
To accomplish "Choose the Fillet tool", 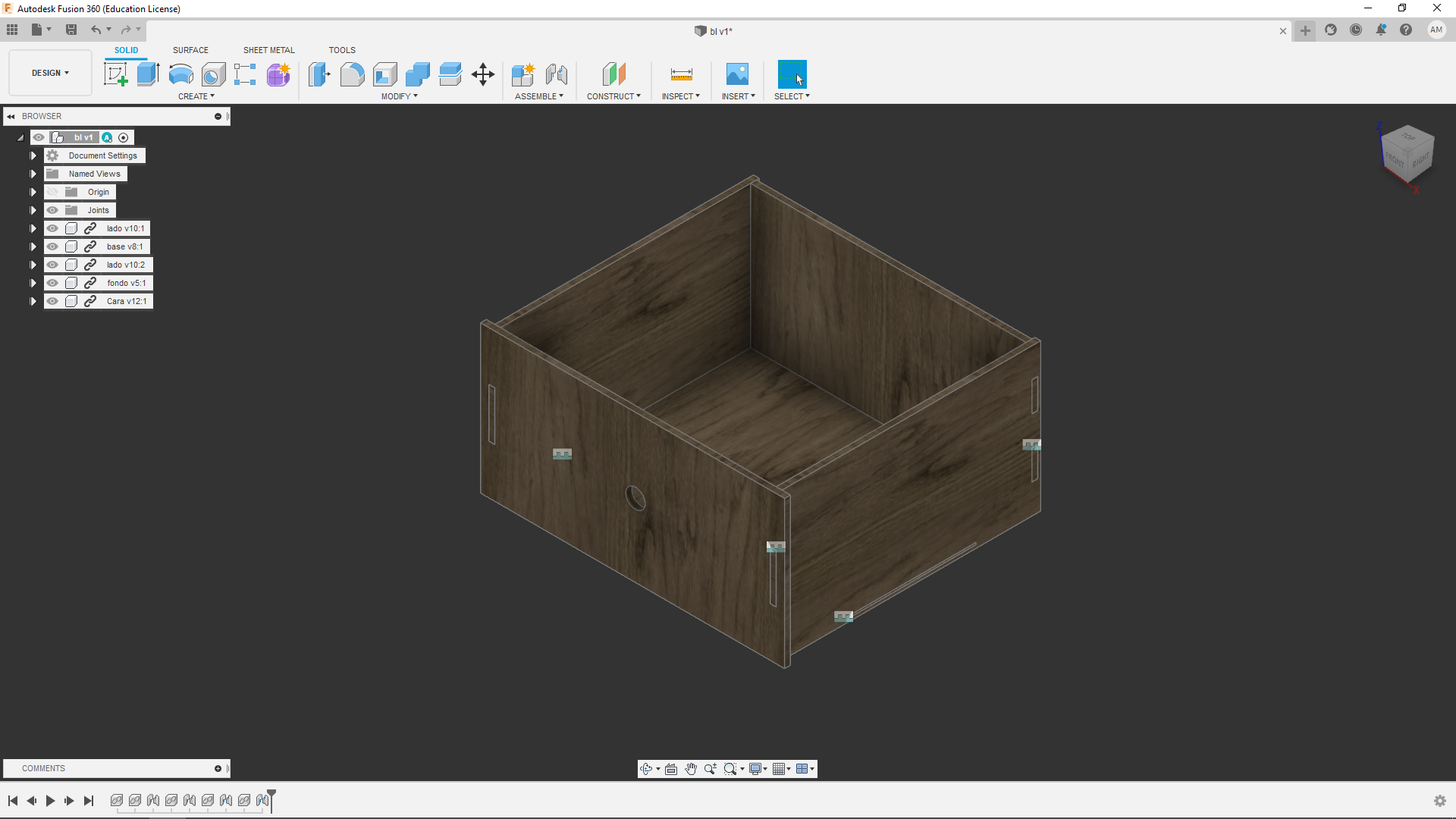I will [352, 74].
